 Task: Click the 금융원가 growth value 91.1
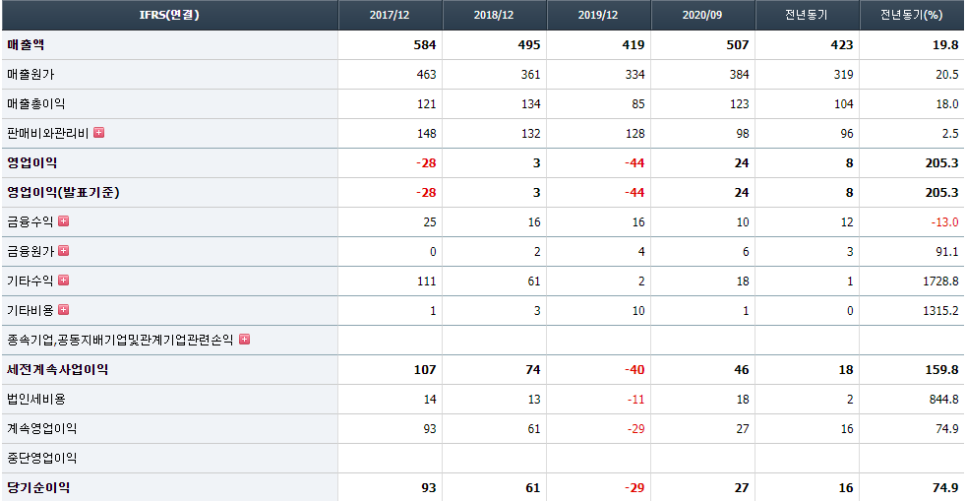[x=947, y=252]
